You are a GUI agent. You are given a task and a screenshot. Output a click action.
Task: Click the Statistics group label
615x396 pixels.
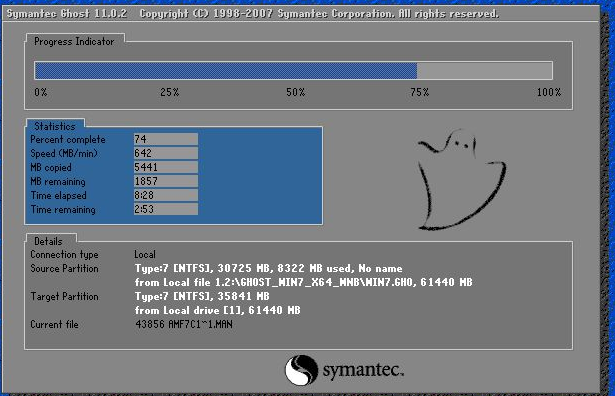point(55,126)
